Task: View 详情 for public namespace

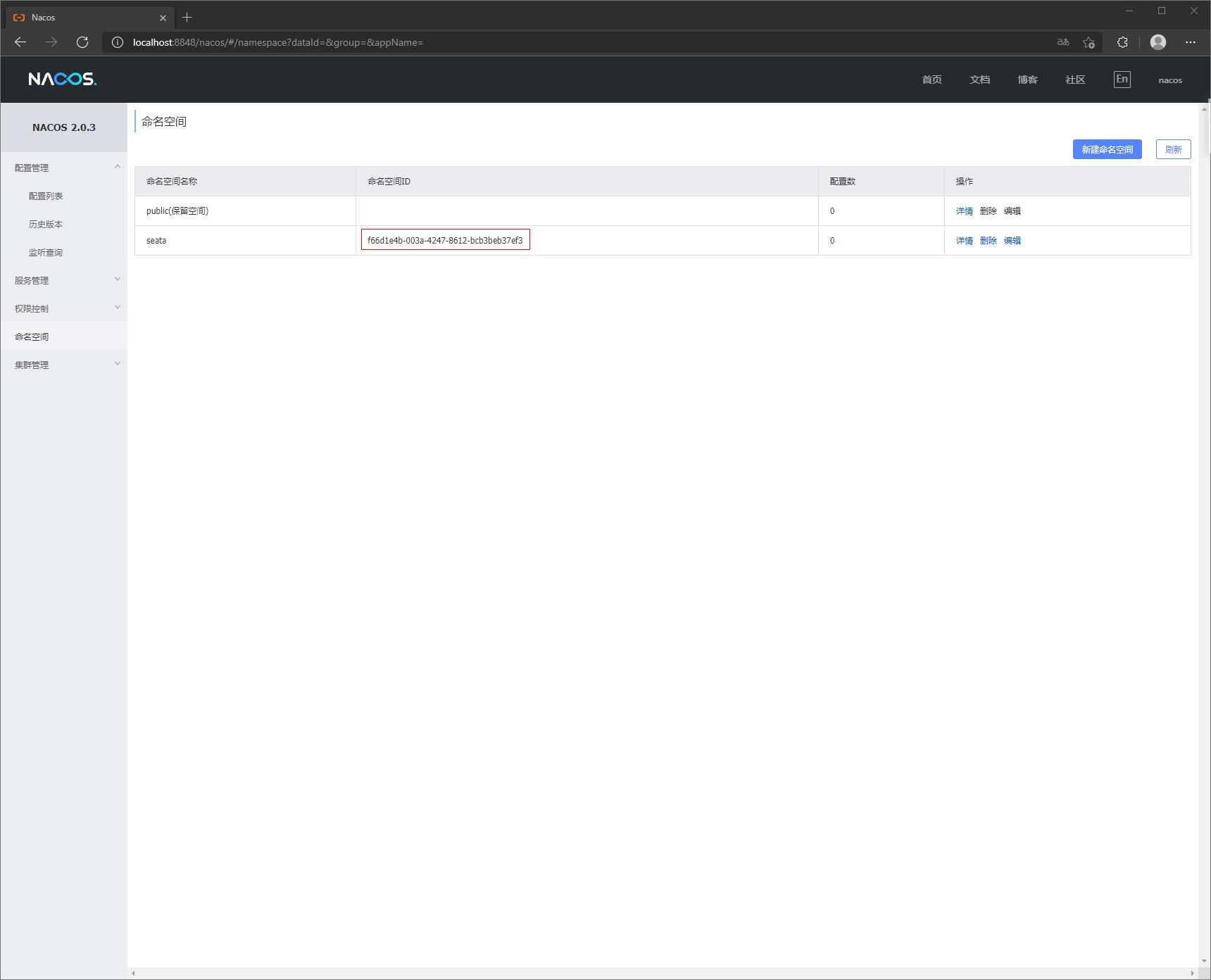Action: (965, 211)
